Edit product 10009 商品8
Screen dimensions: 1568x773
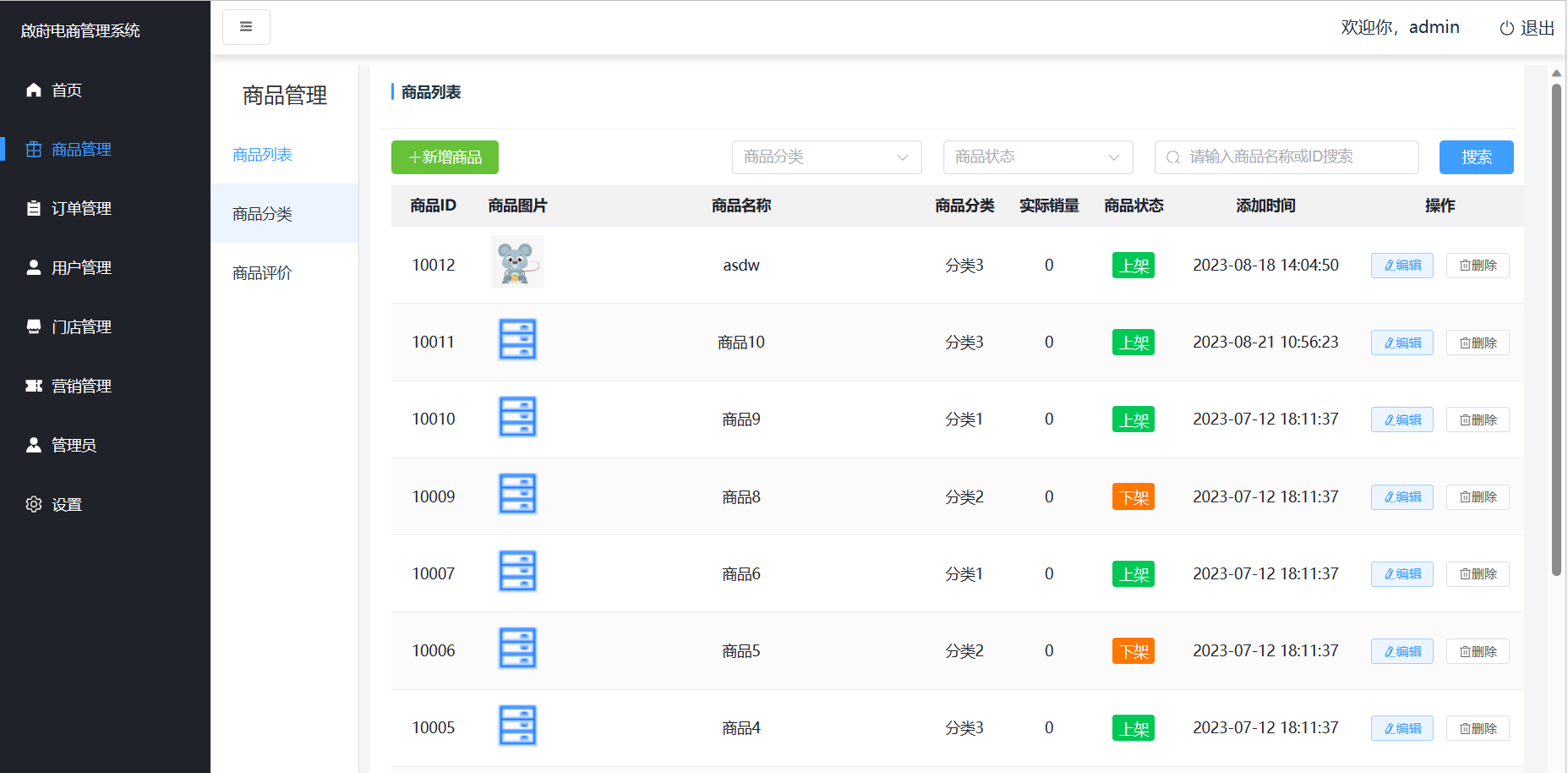click(1401, 496)
